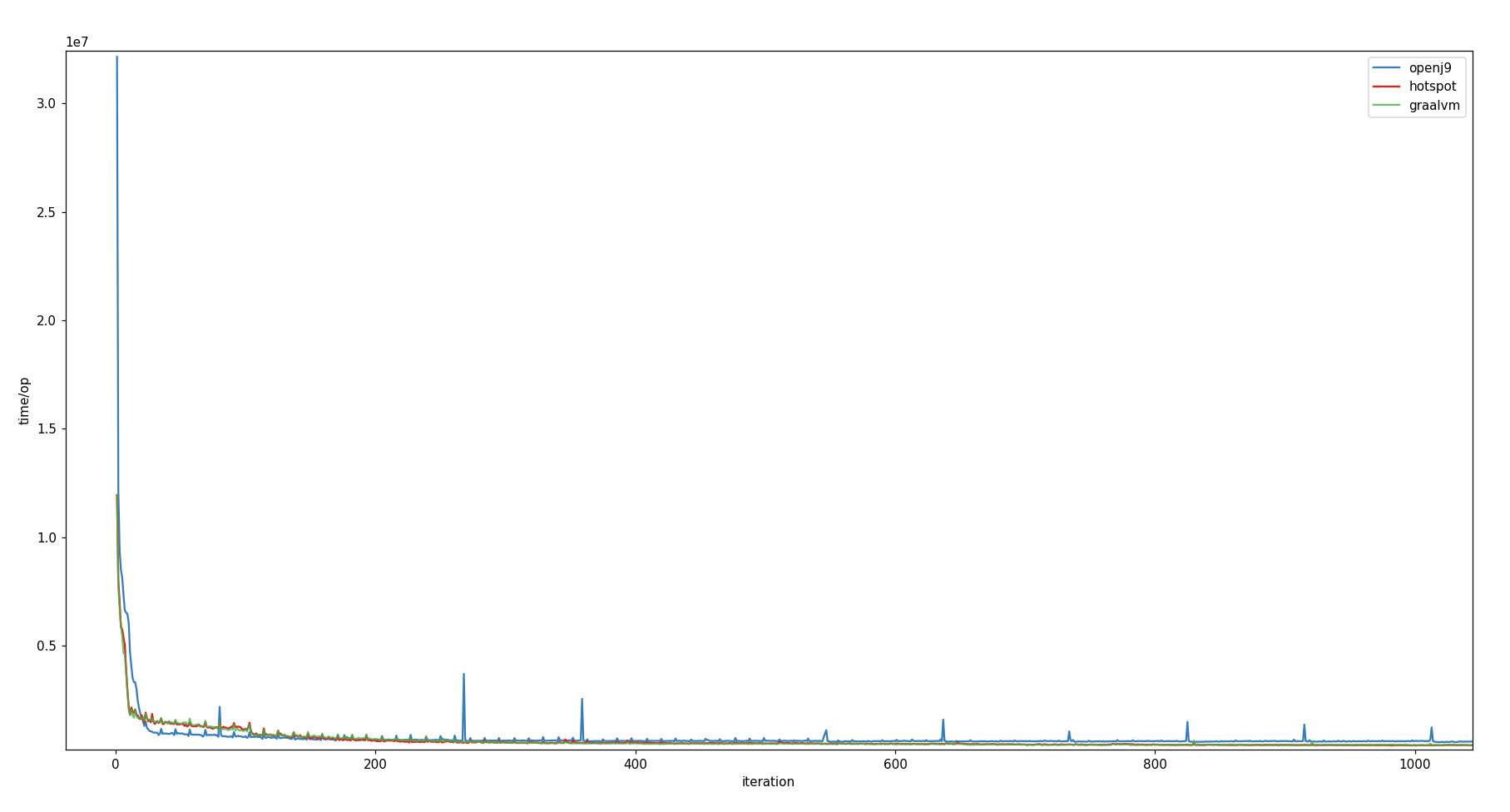Select the hotspot legend label text

click(x=1432, y=87)
